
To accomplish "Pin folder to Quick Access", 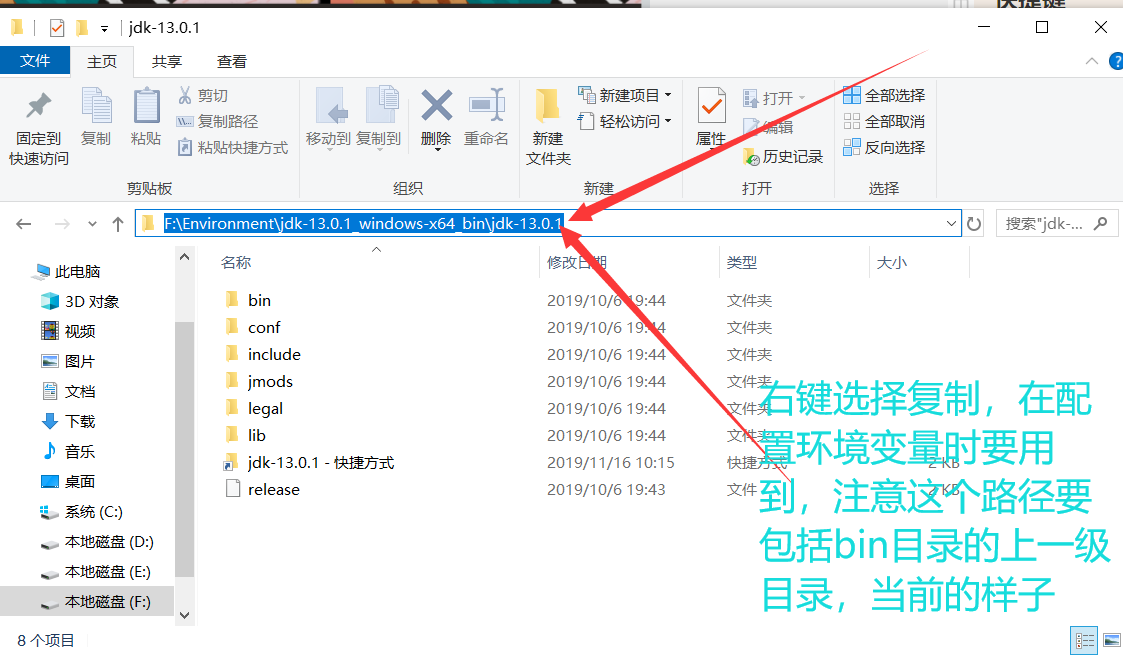I will click(x=37, y=120).
